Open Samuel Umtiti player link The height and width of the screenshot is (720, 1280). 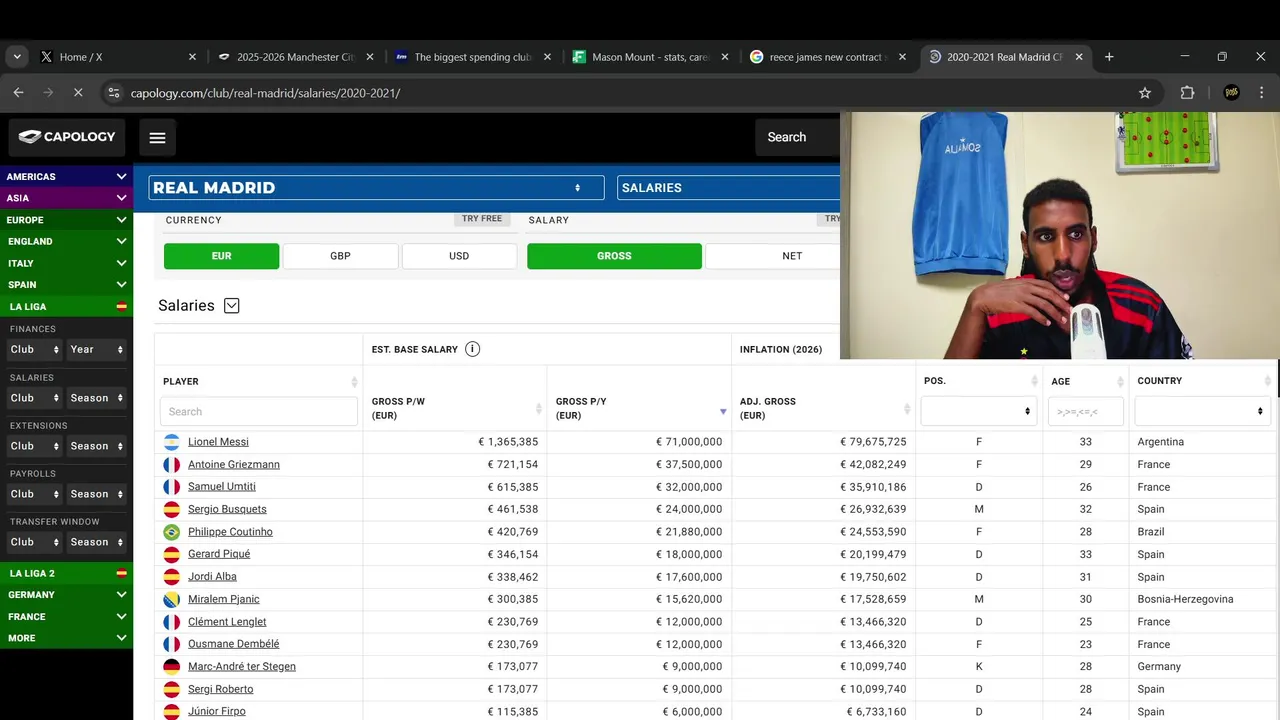[222, 487]
